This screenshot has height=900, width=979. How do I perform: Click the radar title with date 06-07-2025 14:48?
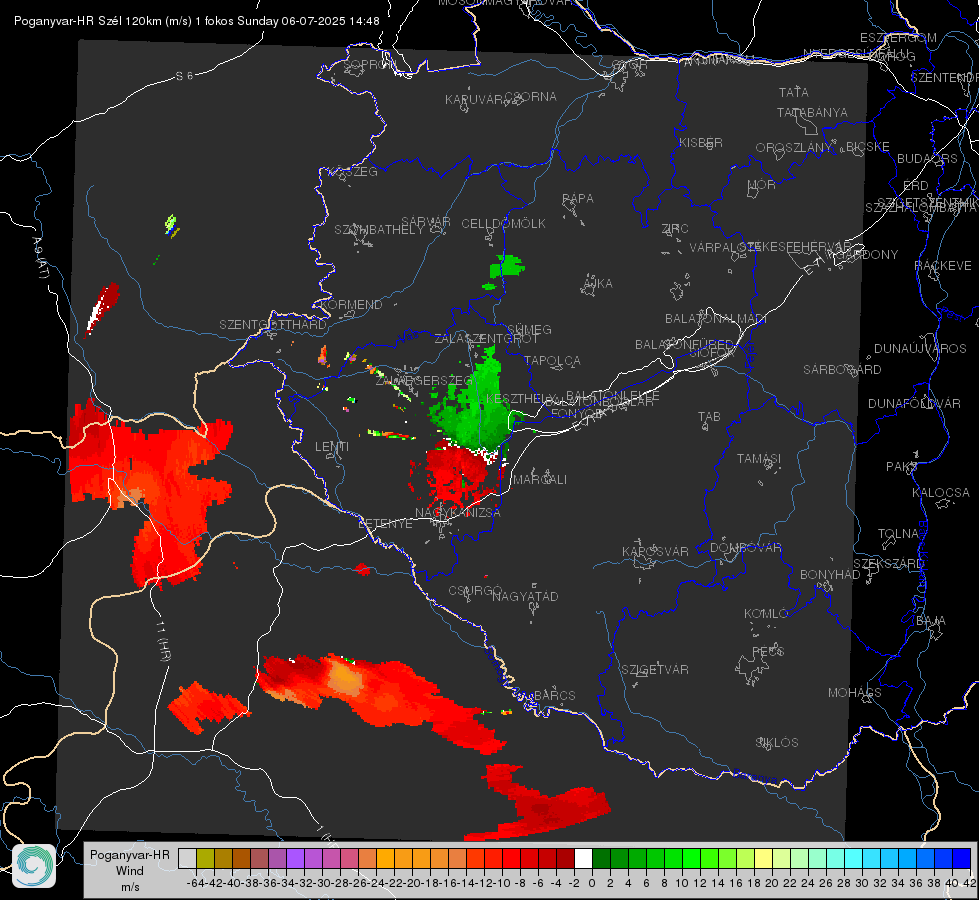[x=197, y=21]
